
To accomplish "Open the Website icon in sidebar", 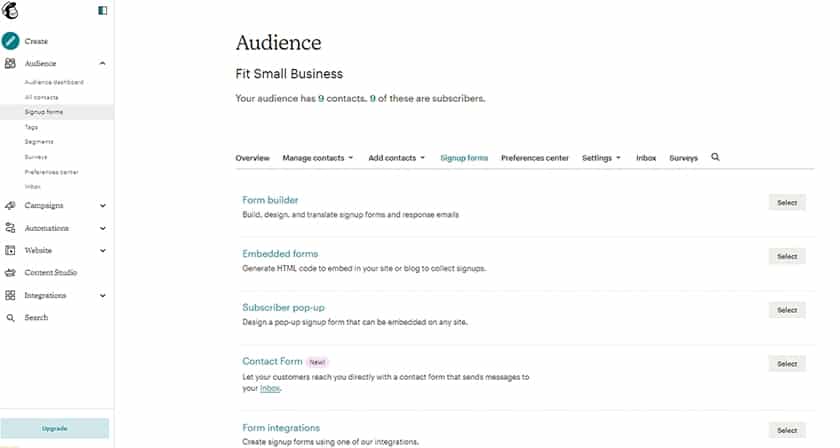I will click(10, 250).
